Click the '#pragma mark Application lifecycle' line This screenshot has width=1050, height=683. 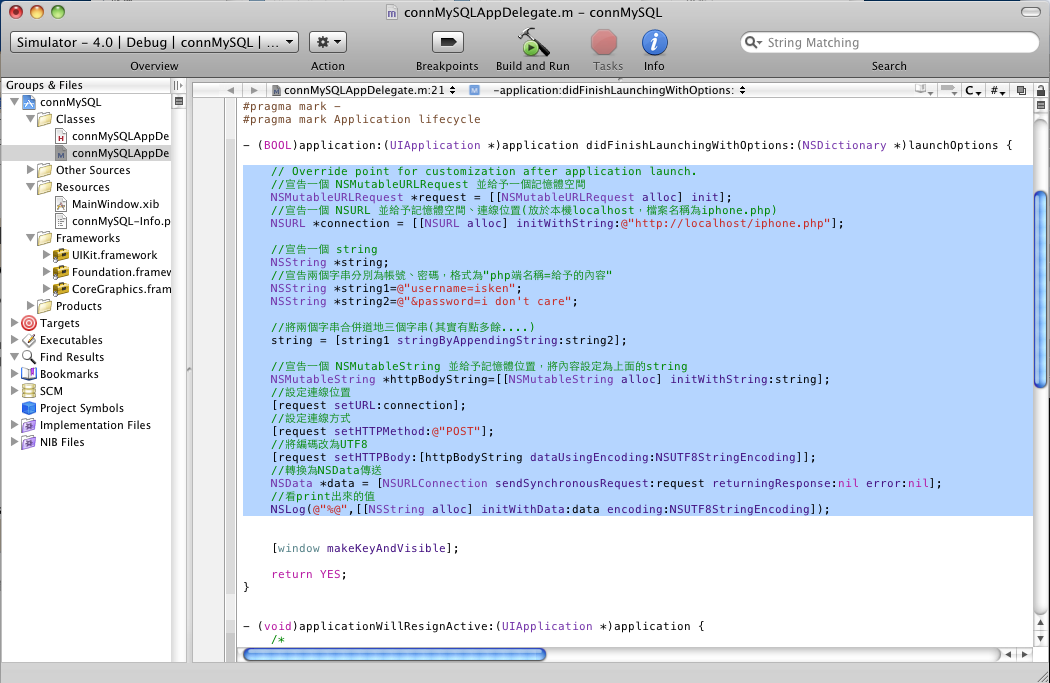(x=362, y=119)
